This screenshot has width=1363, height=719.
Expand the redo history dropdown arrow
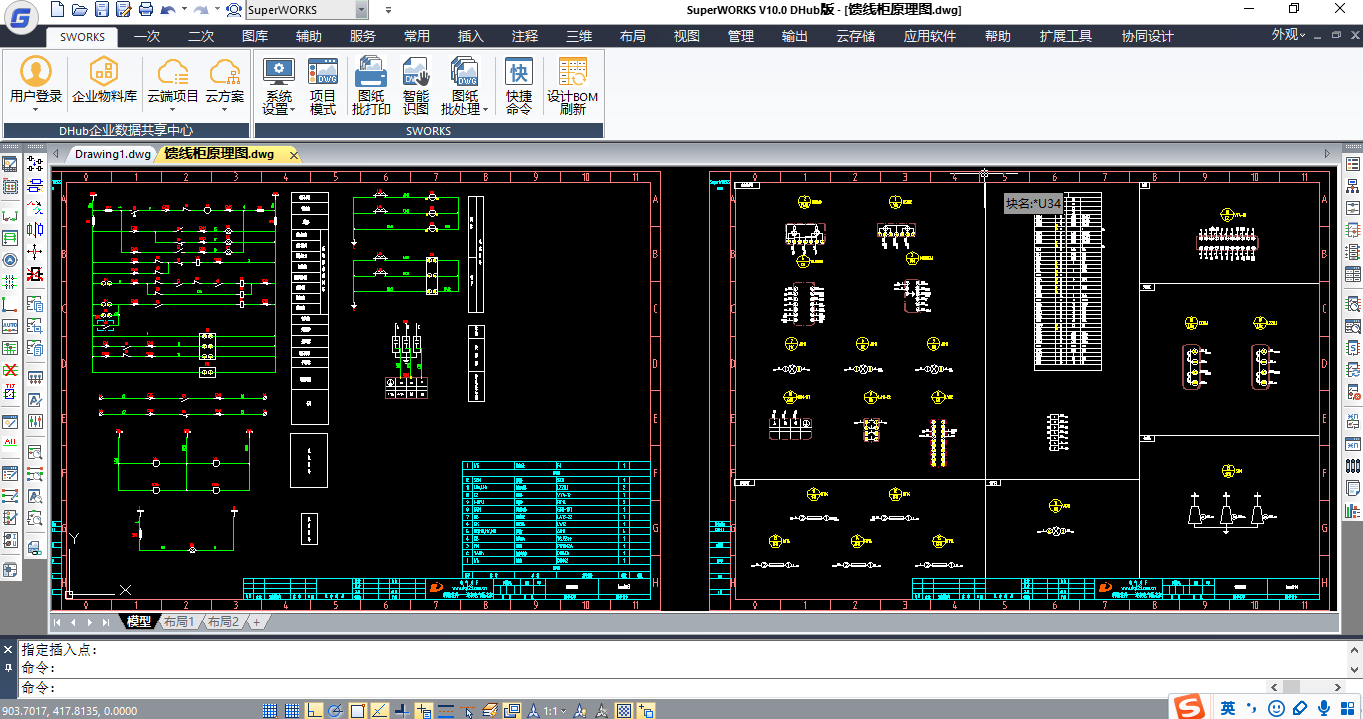coord(217,10)
